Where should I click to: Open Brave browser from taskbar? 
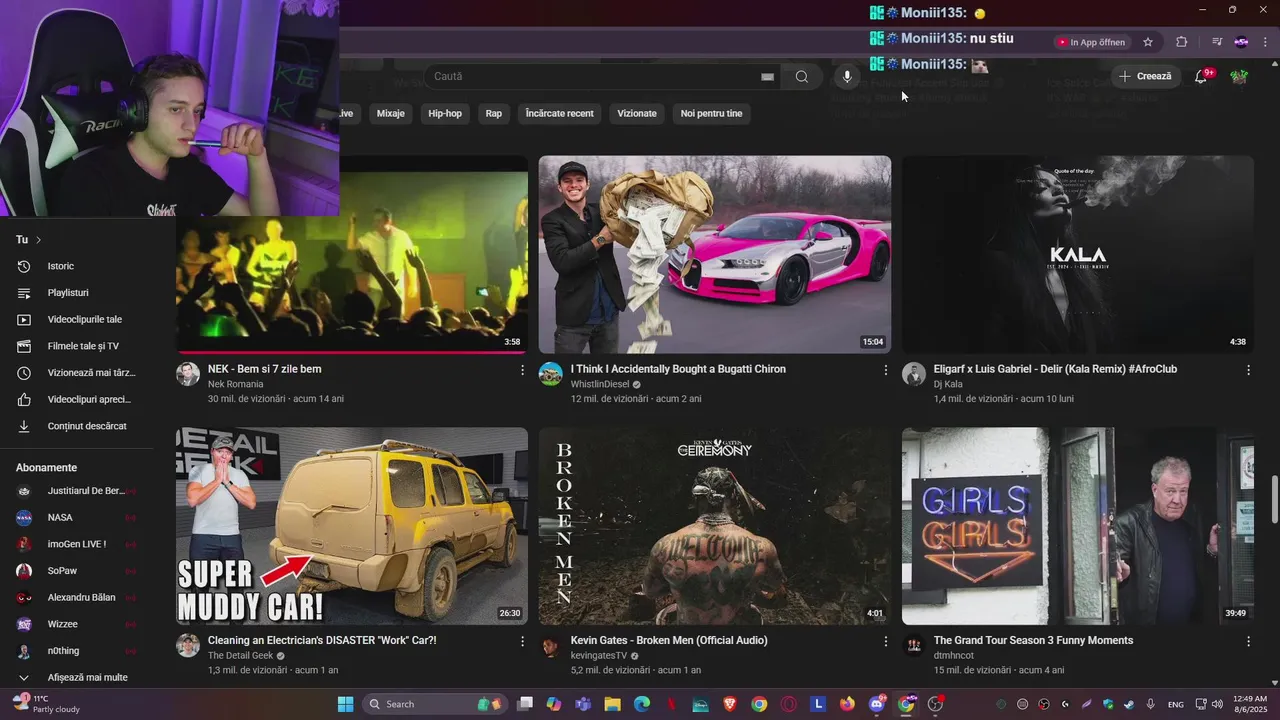pyautogui.click(x=730, y=704)
